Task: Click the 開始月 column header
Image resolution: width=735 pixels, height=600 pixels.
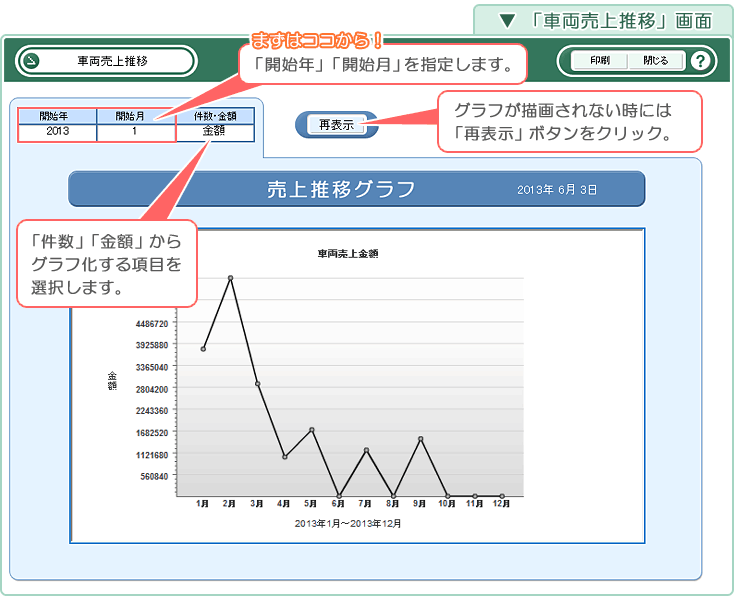Action: (135, 116)
